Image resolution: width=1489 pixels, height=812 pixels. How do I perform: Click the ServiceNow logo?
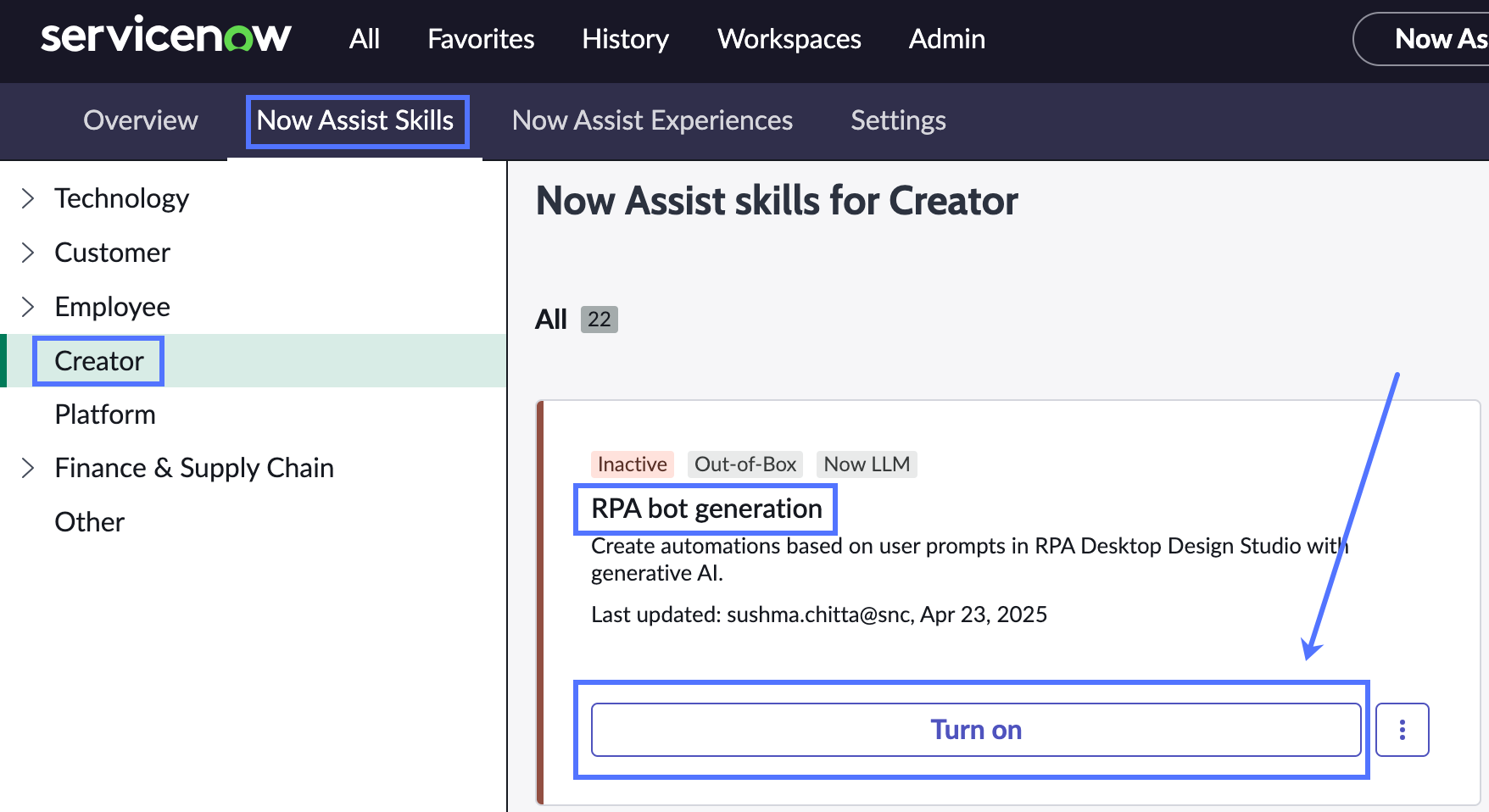tap(166, 36)
